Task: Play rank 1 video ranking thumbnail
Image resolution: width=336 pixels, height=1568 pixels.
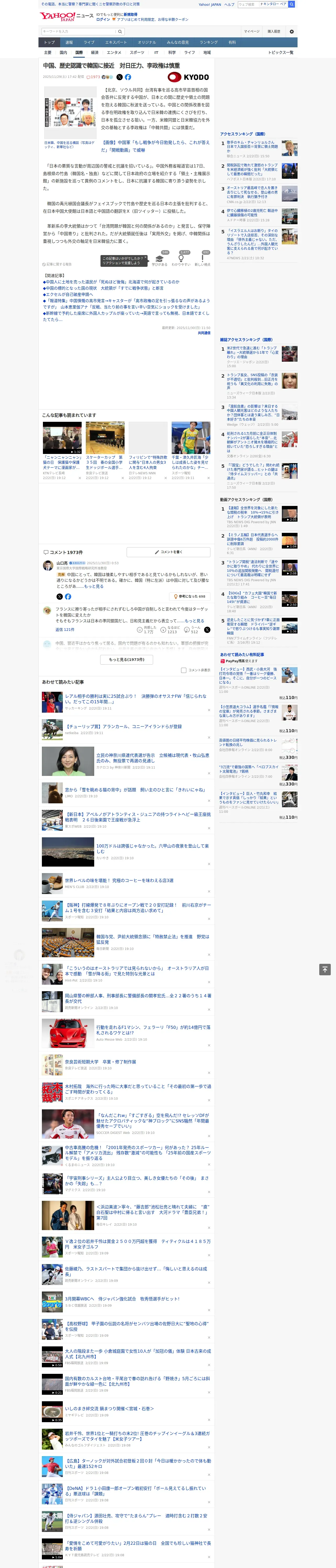Action: (x=290, y=513)
